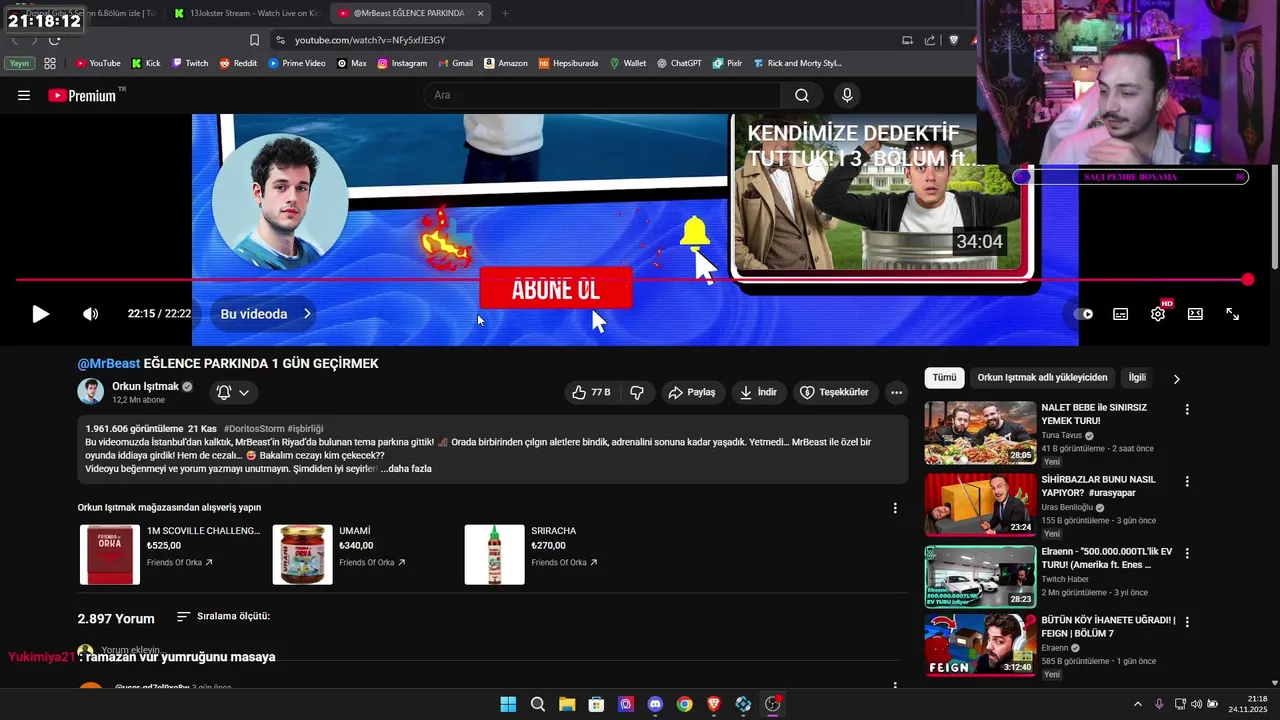
Task: Mute the video volume
Action: (x=90, y=314)
